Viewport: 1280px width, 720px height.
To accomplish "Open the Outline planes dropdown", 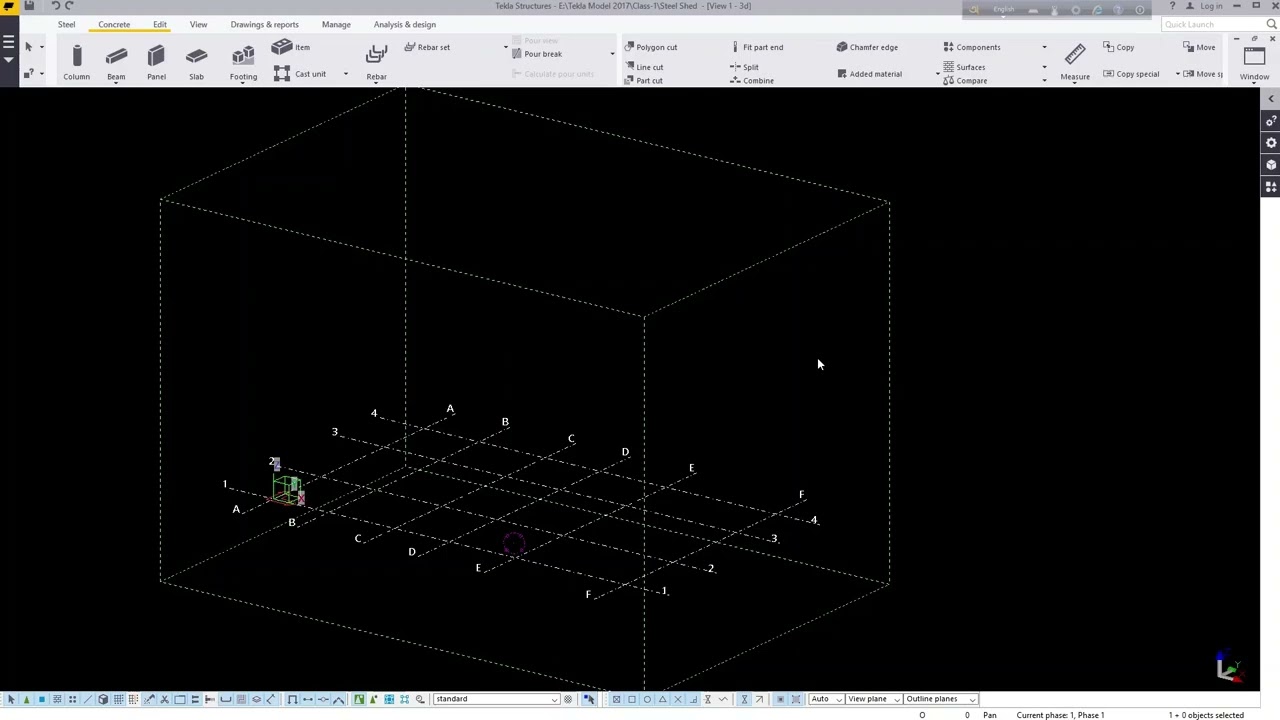I will click(x=940, y=699).
